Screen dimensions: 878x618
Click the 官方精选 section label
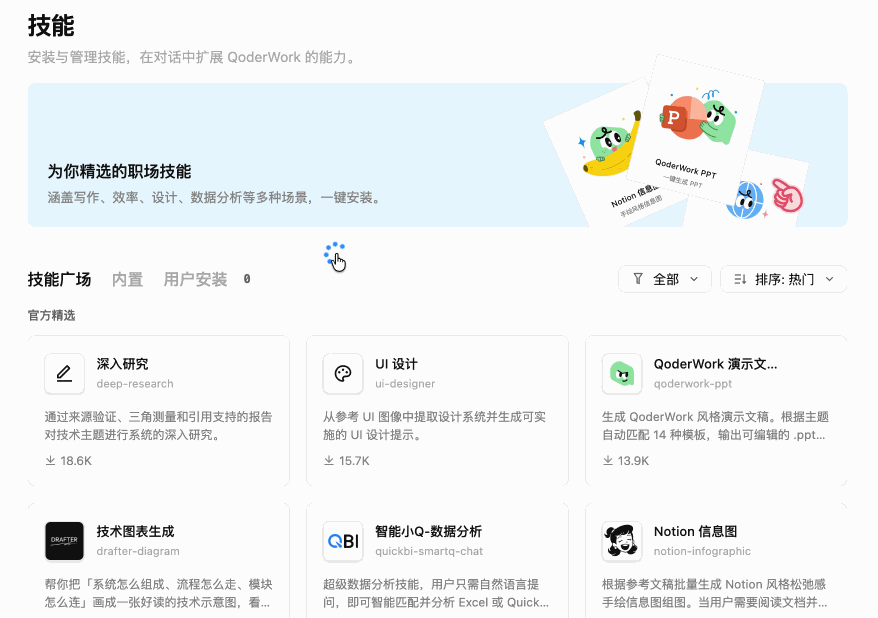(52, 315)
